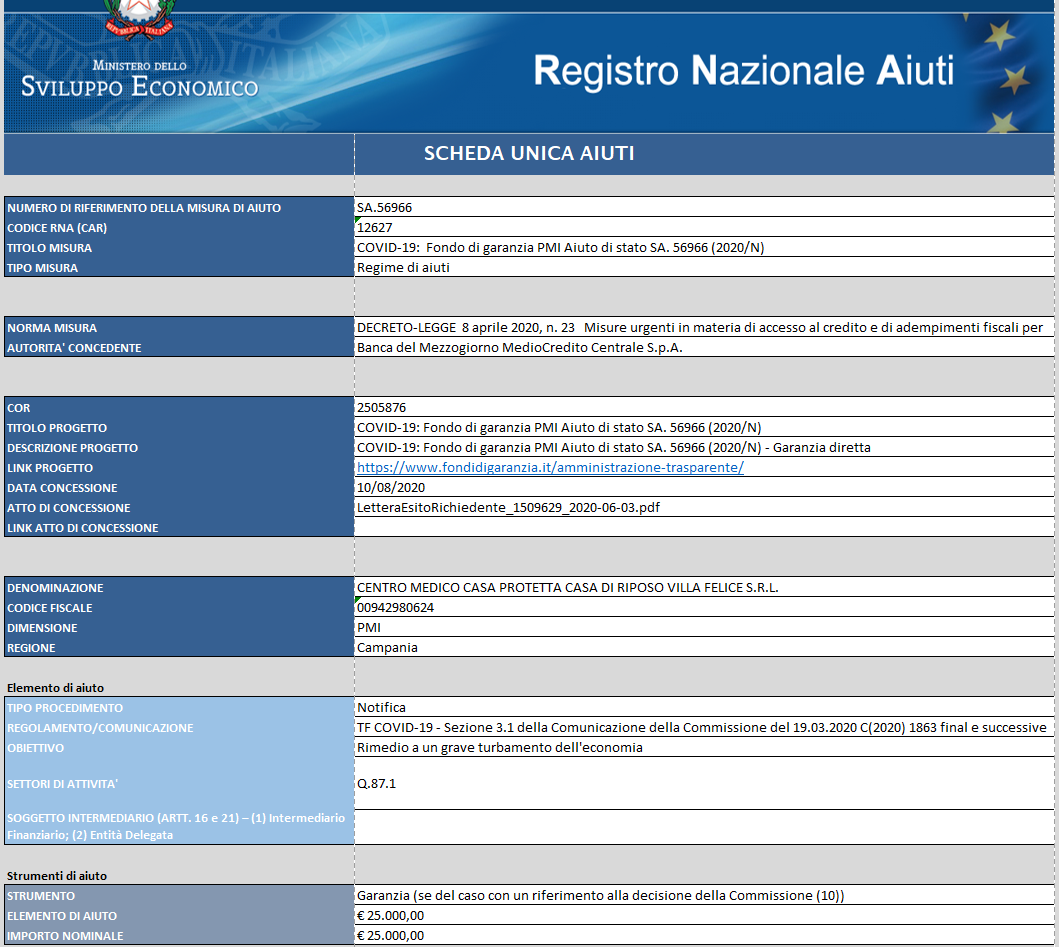The image size is (1059, 947).
Task: Select the Ministero dello Sviluppo Economico logo text
Action: pyautogui.click(x=140, y=80)
